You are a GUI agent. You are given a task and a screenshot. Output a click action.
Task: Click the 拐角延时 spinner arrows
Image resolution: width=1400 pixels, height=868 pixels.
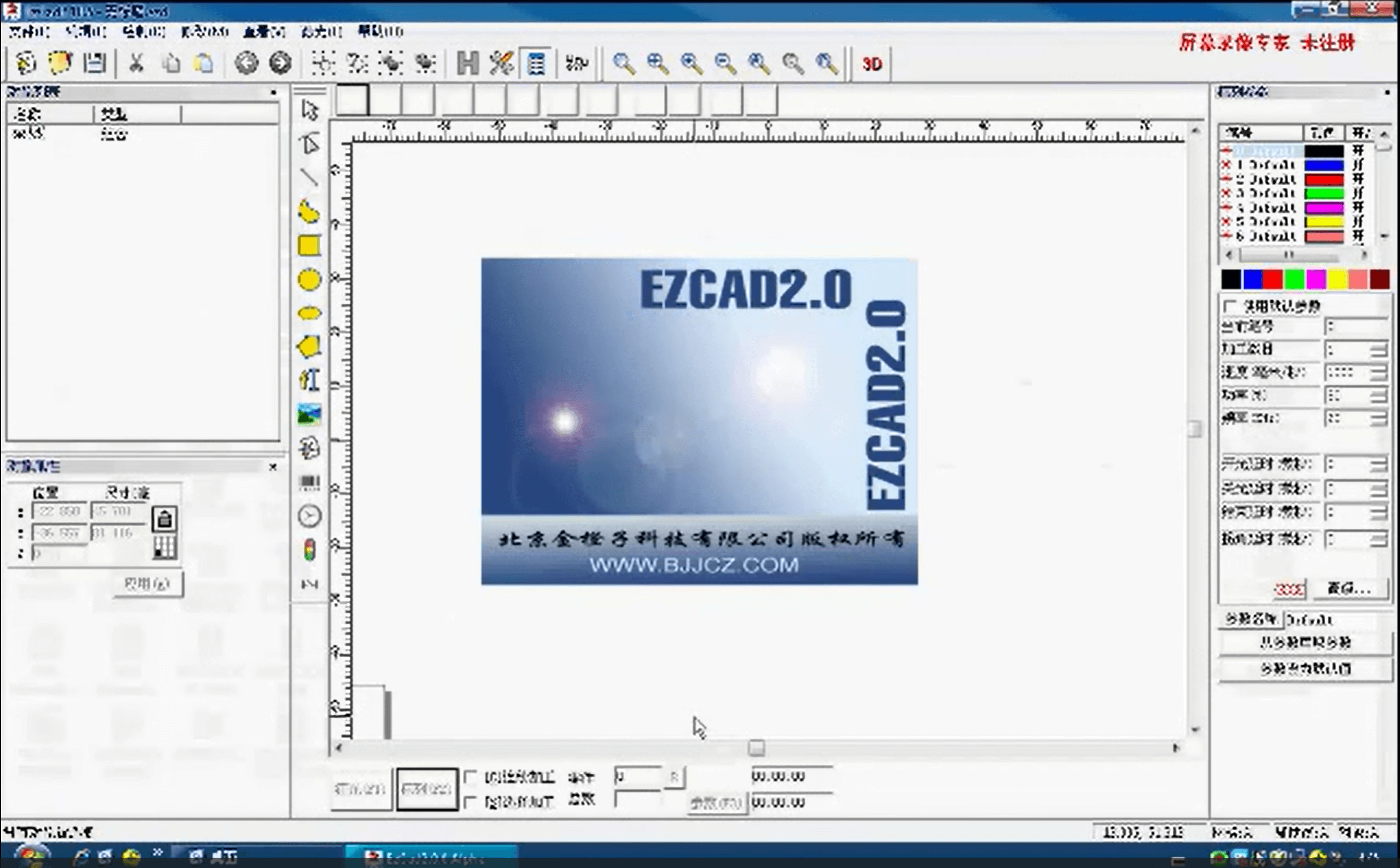point(1379,539)
